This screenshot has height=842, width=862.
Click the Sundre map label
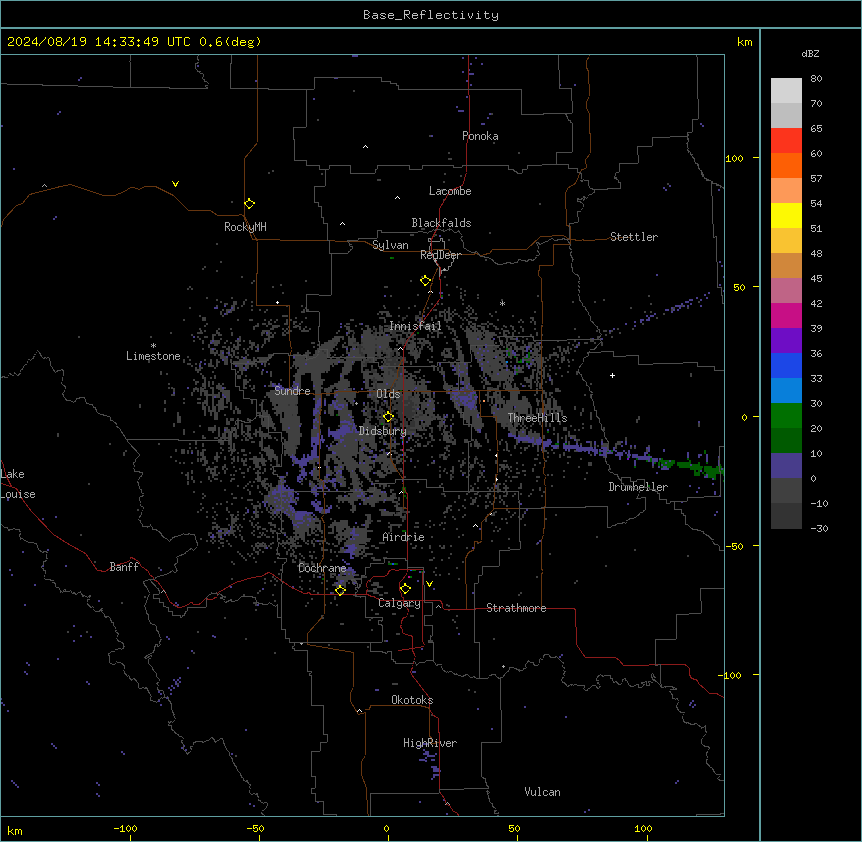[292, 391]
